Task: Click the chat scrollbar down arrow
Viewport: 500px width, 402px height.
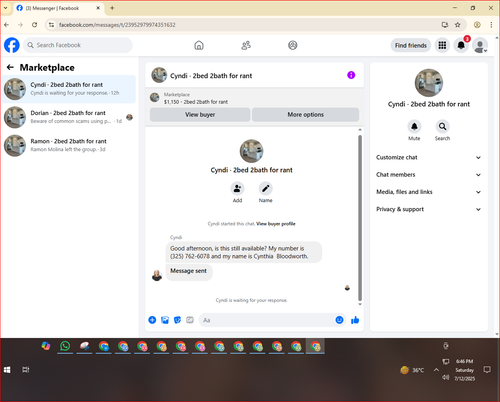Action: tap(360, 304)
